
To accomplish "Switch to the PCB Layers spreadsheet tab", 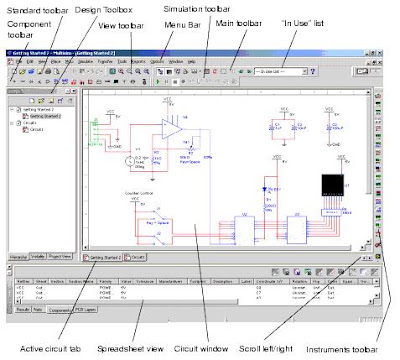I will point(85,310).
